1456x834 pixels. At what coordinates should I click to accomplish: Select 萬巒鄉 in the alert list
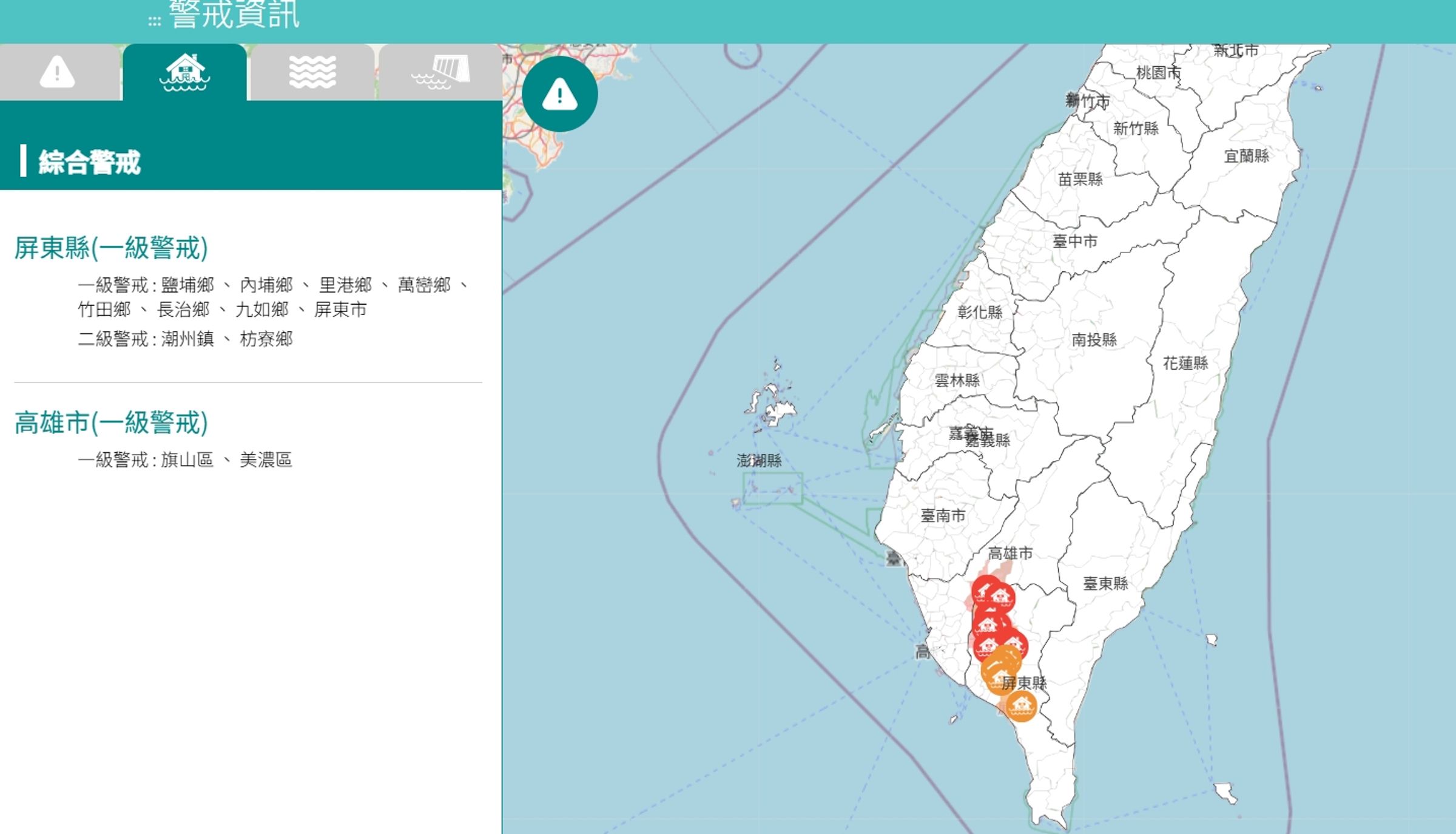(424, 285)
